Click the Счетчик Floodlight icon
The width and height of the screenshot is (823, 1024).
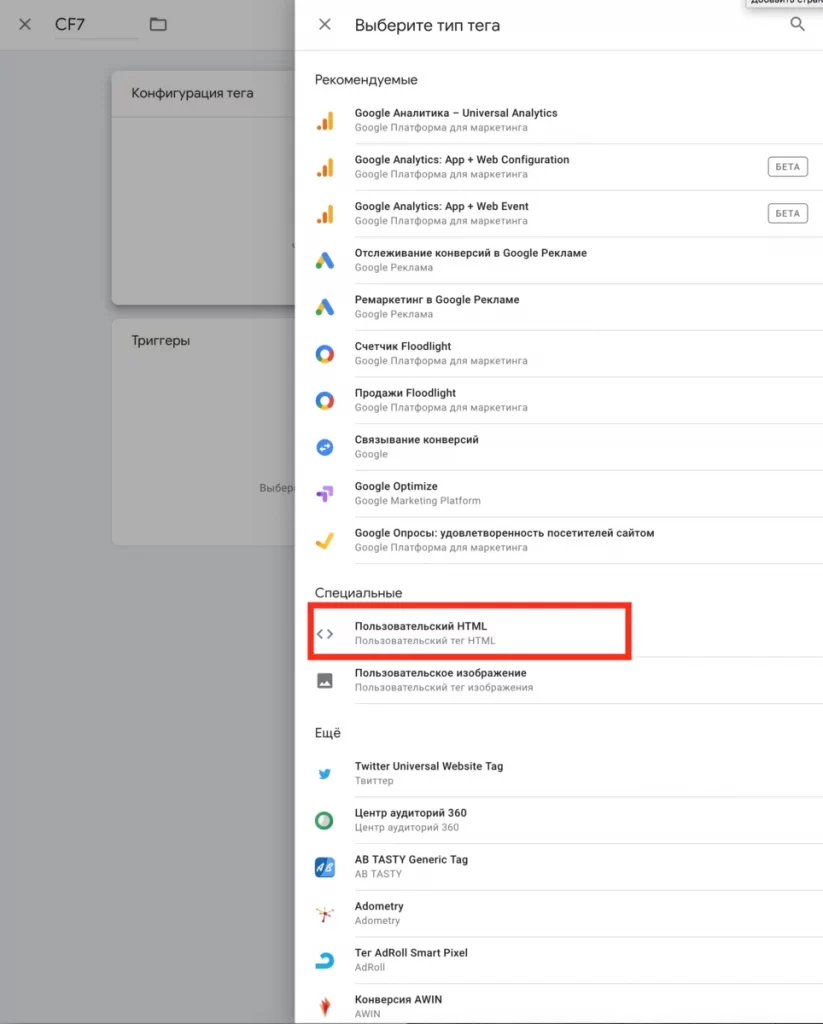[325, 354]
